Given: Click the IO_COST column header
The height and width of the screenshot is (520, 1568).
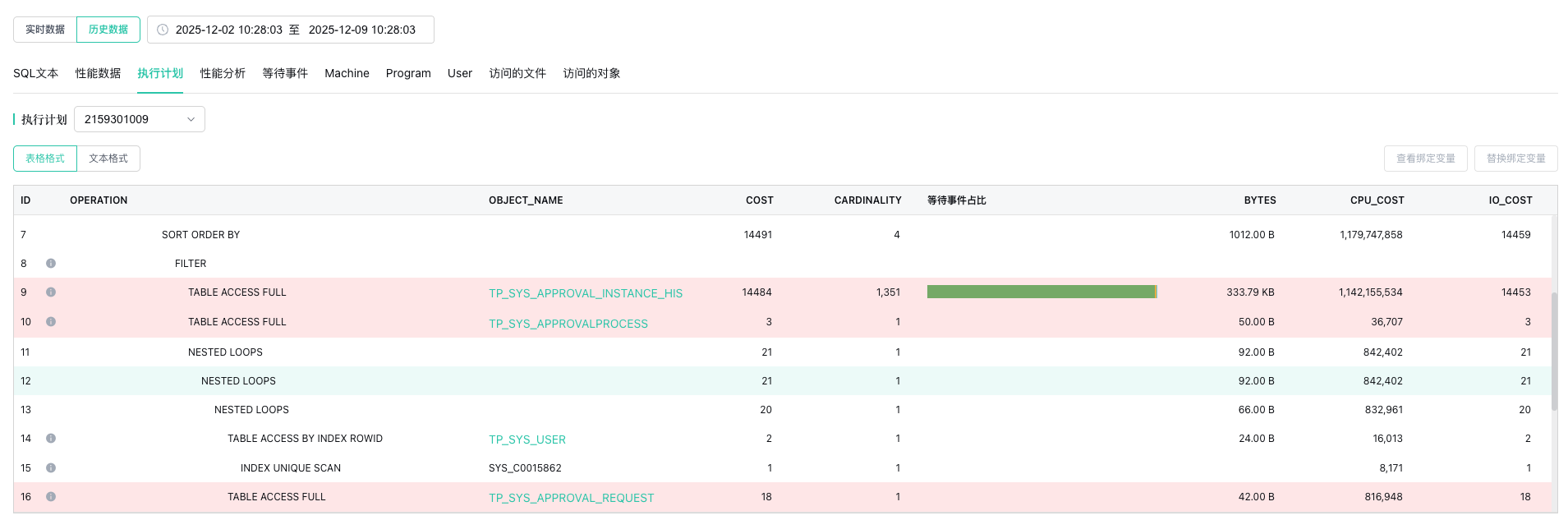Looking at the screenshot, I should point(1511,200).
